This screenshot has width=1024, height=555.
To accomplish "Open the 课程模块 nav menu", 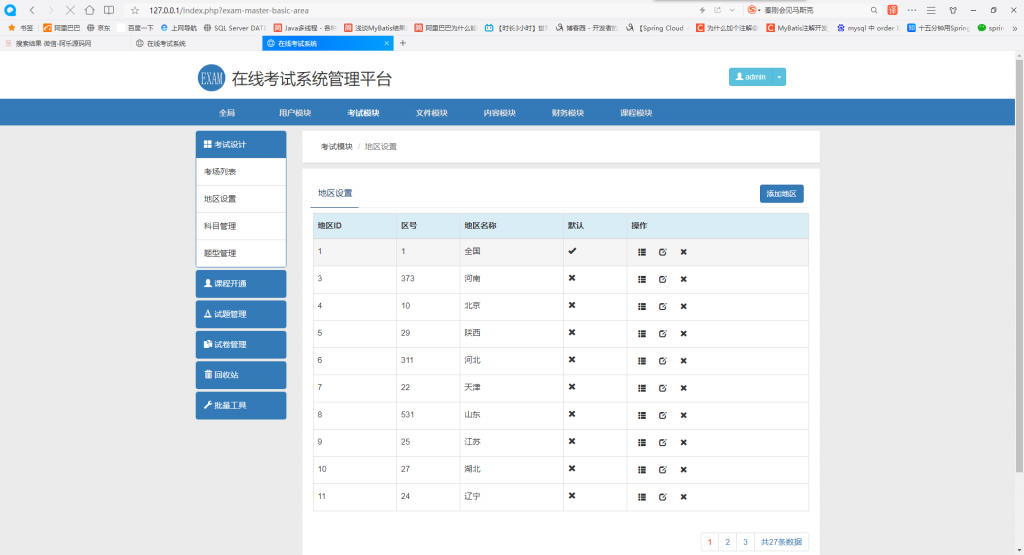I will [x=636, y=113].
